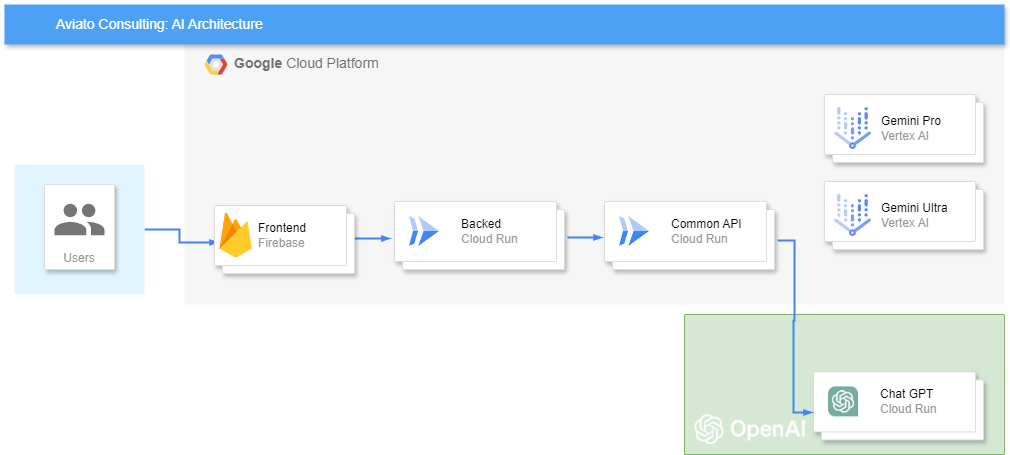Select the Chat GPT card label
This screenshot has width=1010, height=455.
point(908,401)
